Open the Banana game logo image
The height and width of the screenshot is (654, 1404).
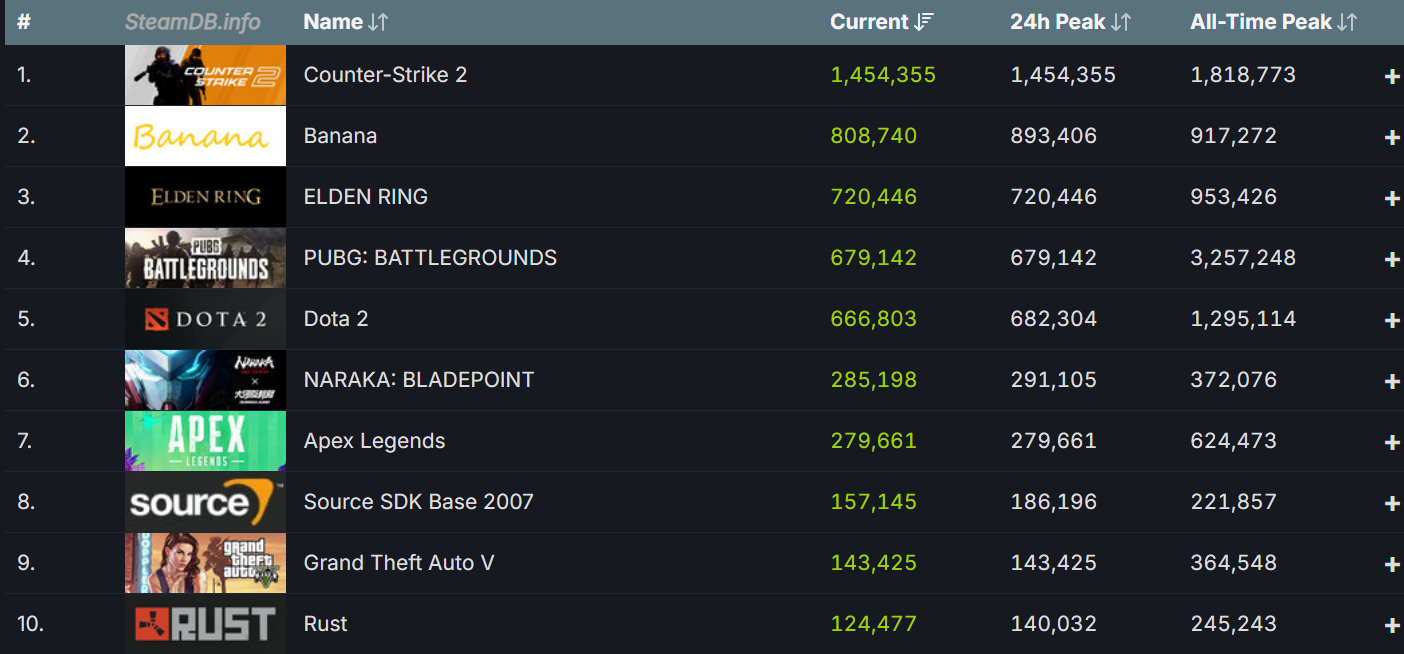click(x=205, y=136)
